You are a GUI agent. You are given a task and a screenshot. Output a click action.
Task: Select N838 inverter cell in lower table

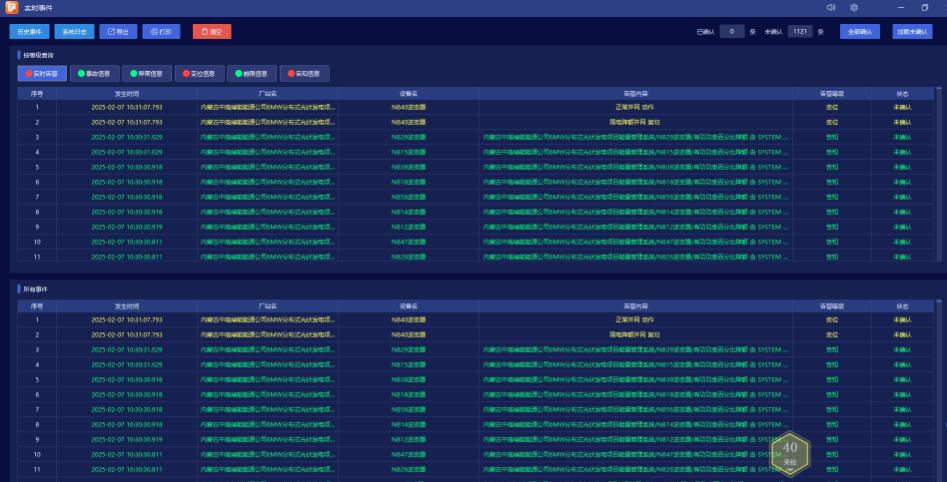click(x=409, y=380)
